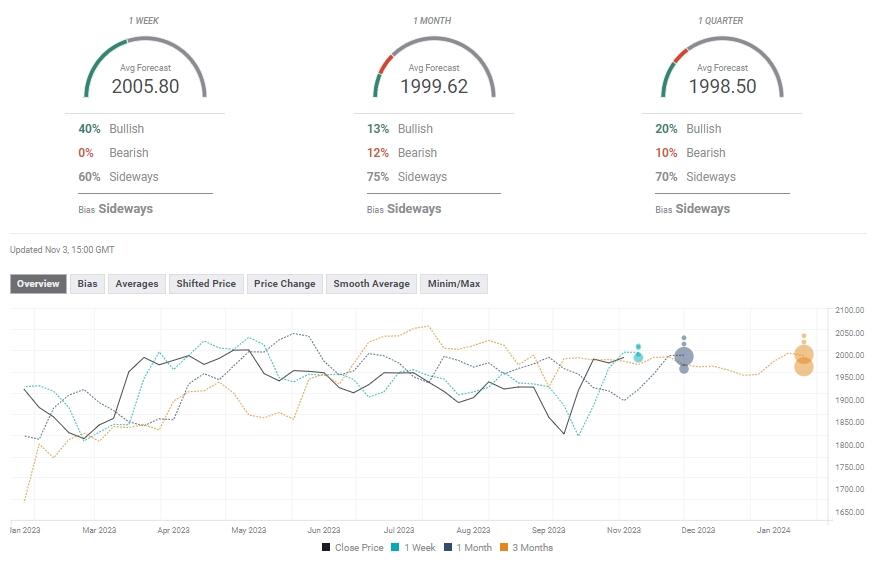The height and width of the screenshot is (565, 881).
Task: Click the teal 1 Week forecast bubble
Action: pyautogui.click(x=638, y=355)
